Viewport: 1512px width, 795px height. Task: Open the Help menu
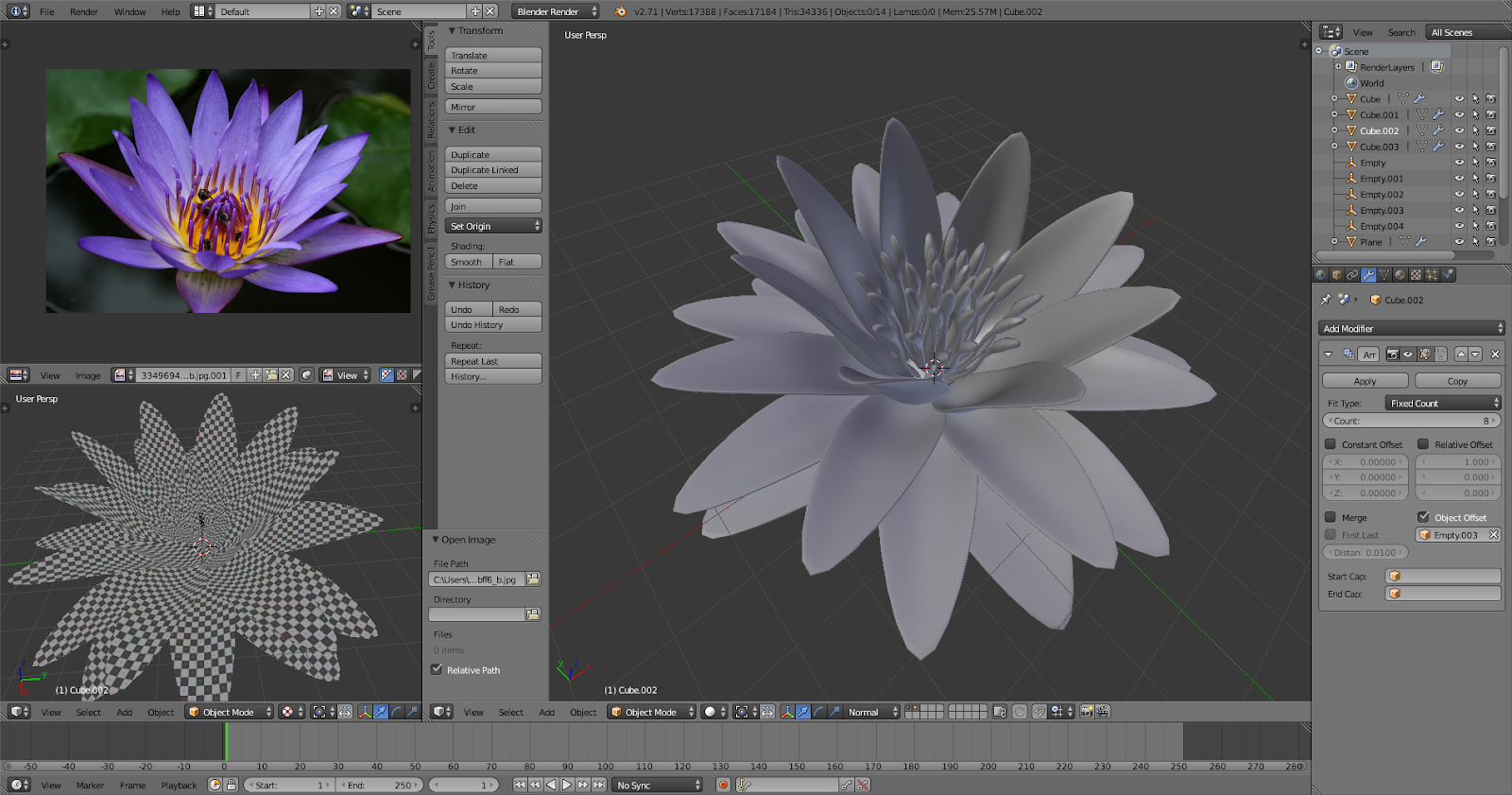(170, 11)
